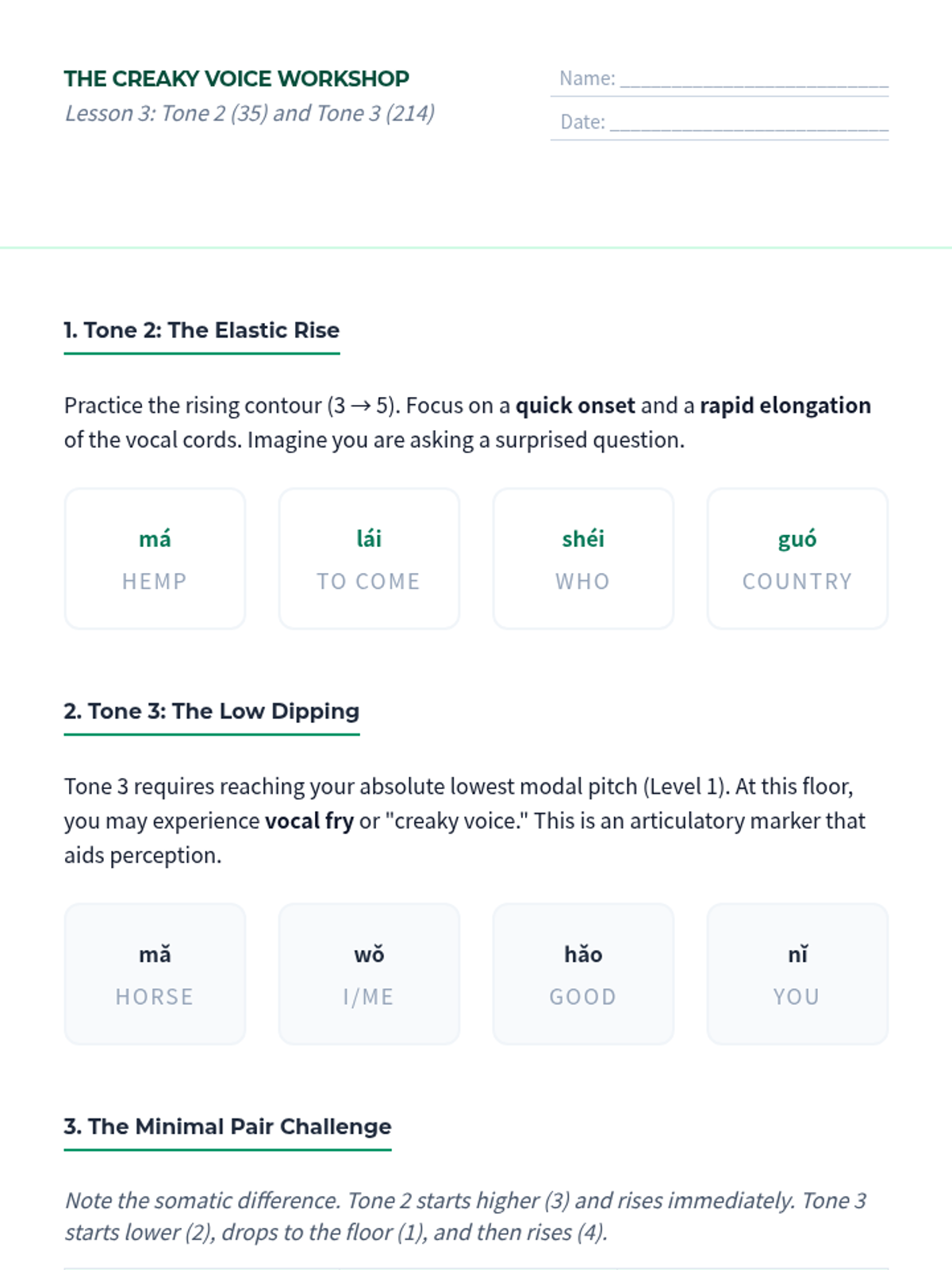This screenshot has width=952, height=1270.
Task: Select the wǒ I/ME card
Action: point(369,974)
